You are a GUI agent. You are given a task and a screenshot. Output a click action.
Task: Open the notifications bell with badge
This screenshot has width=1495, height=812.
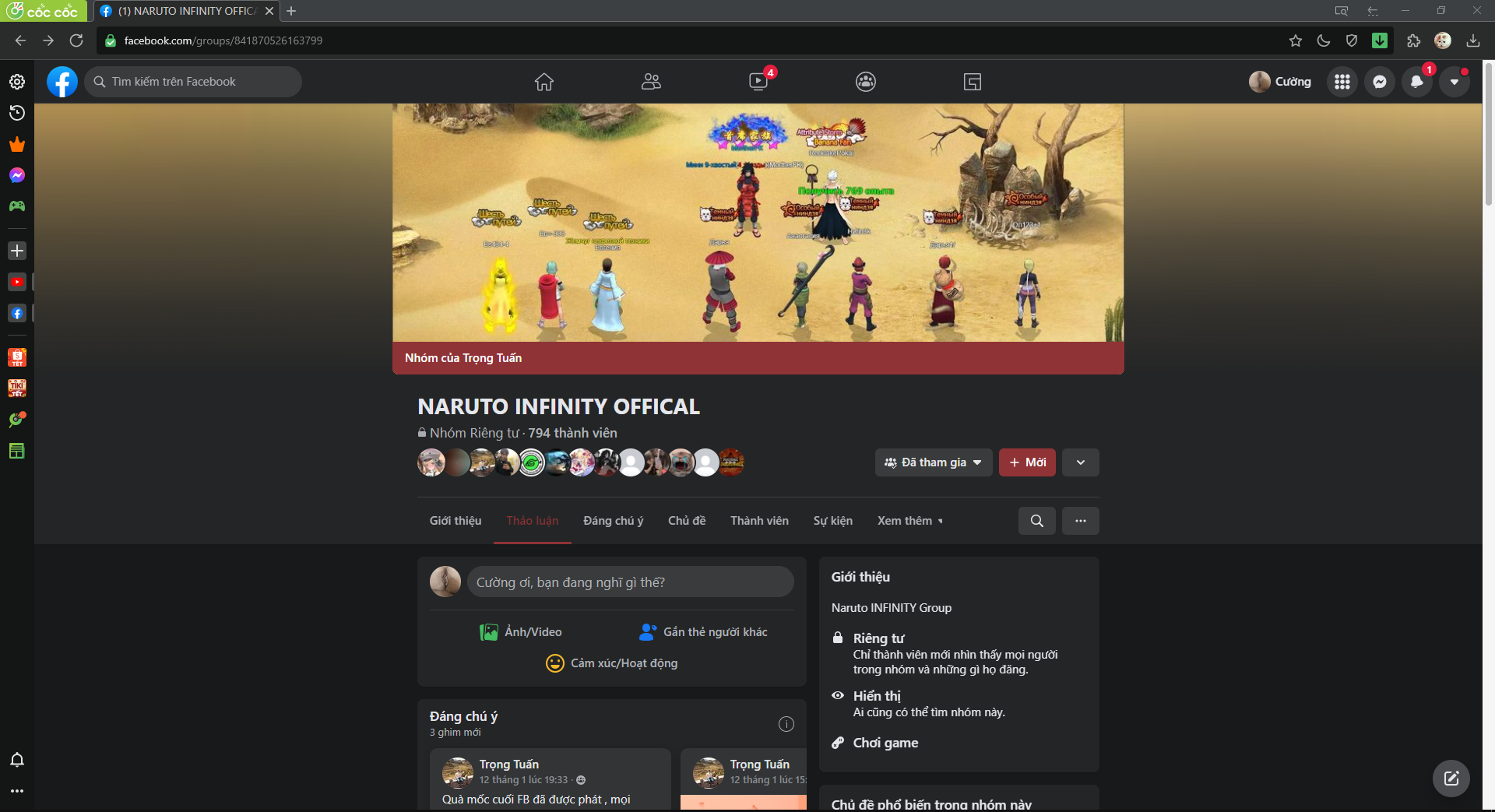tap(1417, 82)
